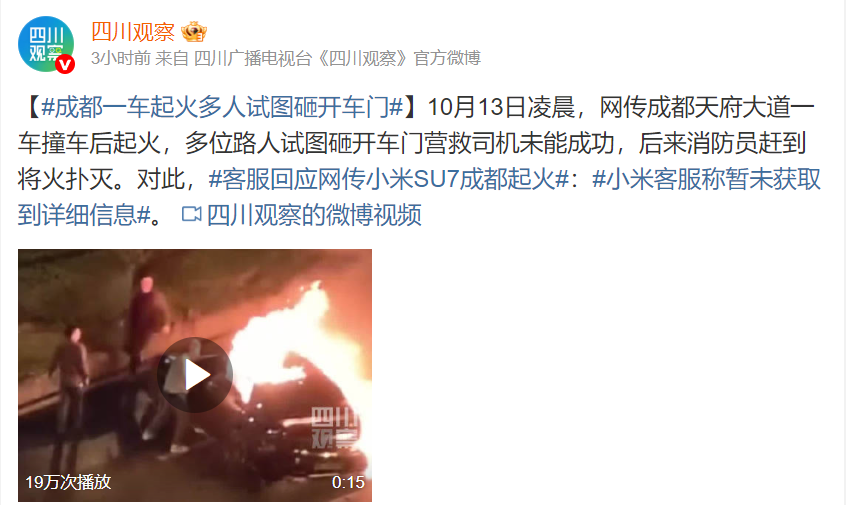Click the flames in the video thumbnail
Image resolution: width=846 pixels, height=505 pixels.
coord(291,335)
